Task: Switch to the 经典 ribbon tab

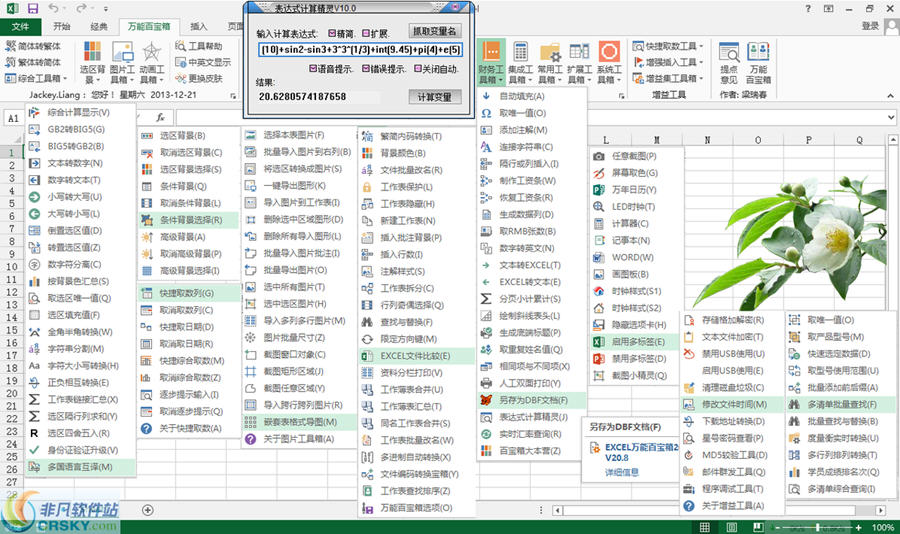Action: click(99, 26)
